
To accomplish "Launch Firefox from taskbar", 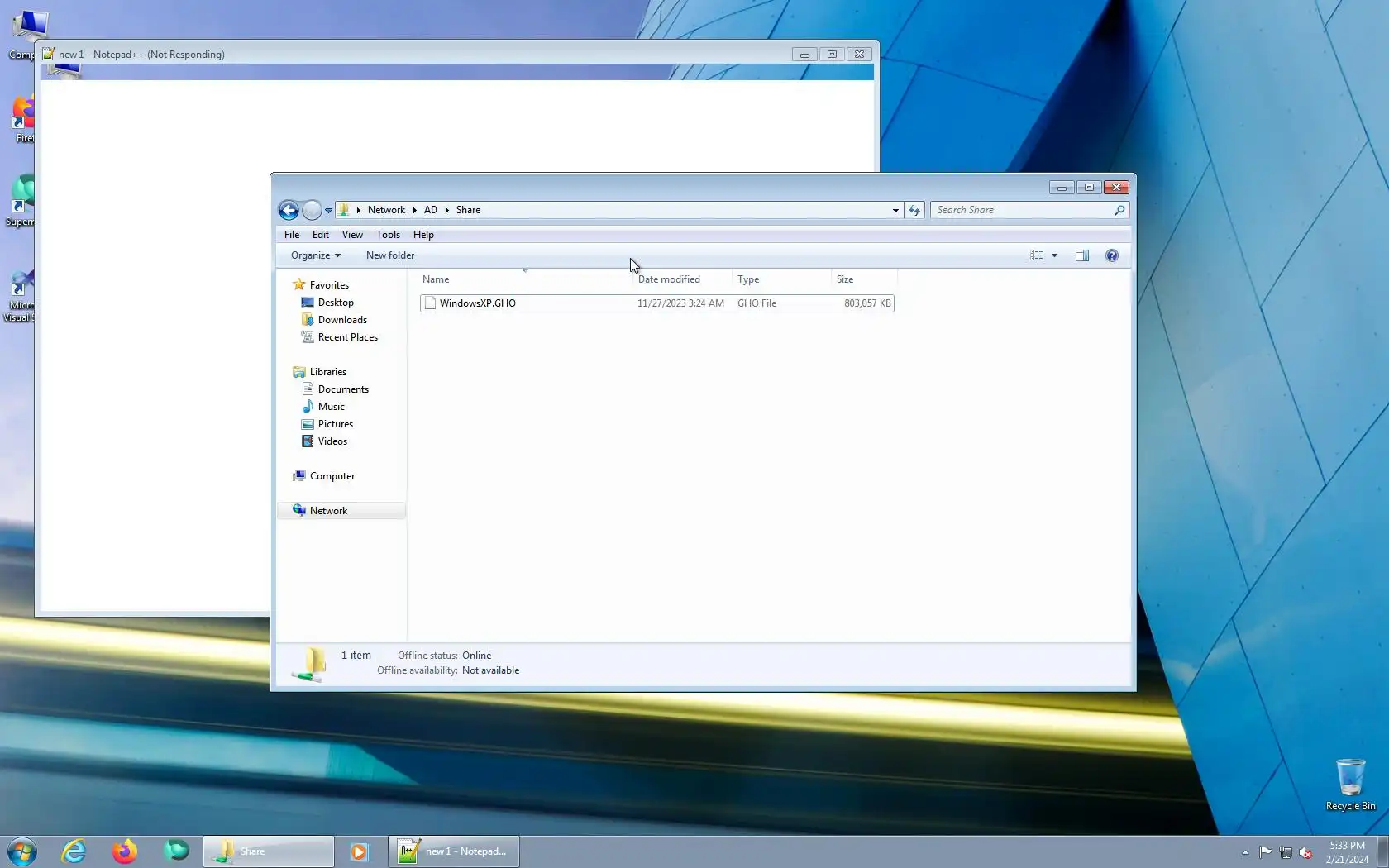I will [x=125, y=851].
